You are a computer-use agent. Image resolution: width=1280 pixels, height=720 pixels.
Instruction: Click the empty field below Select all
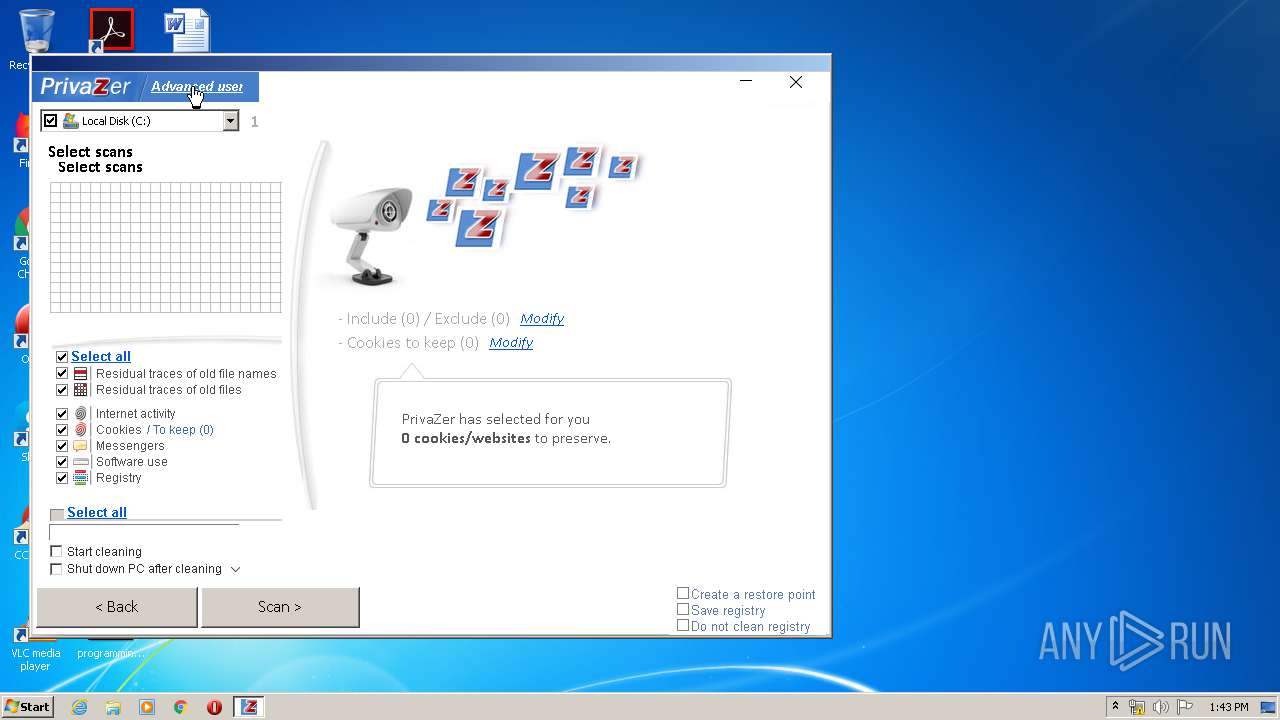pos(144,532)
